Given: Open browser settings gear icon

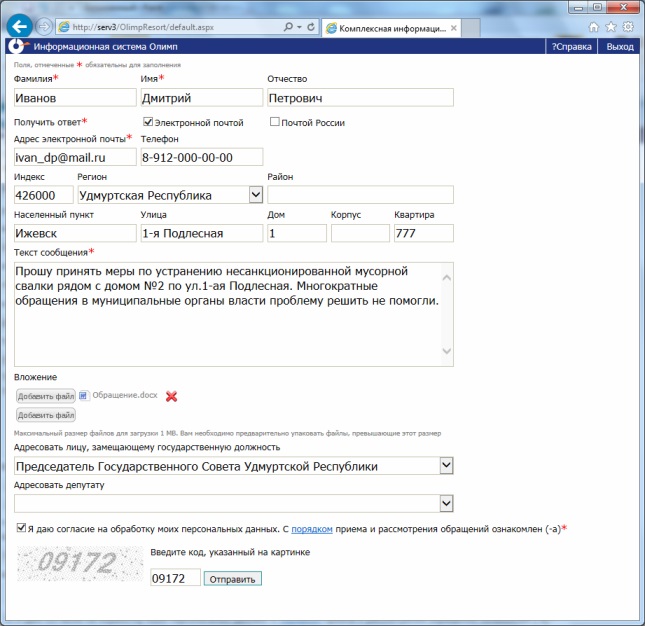Looking at the screenshot, I should (627, 27).
